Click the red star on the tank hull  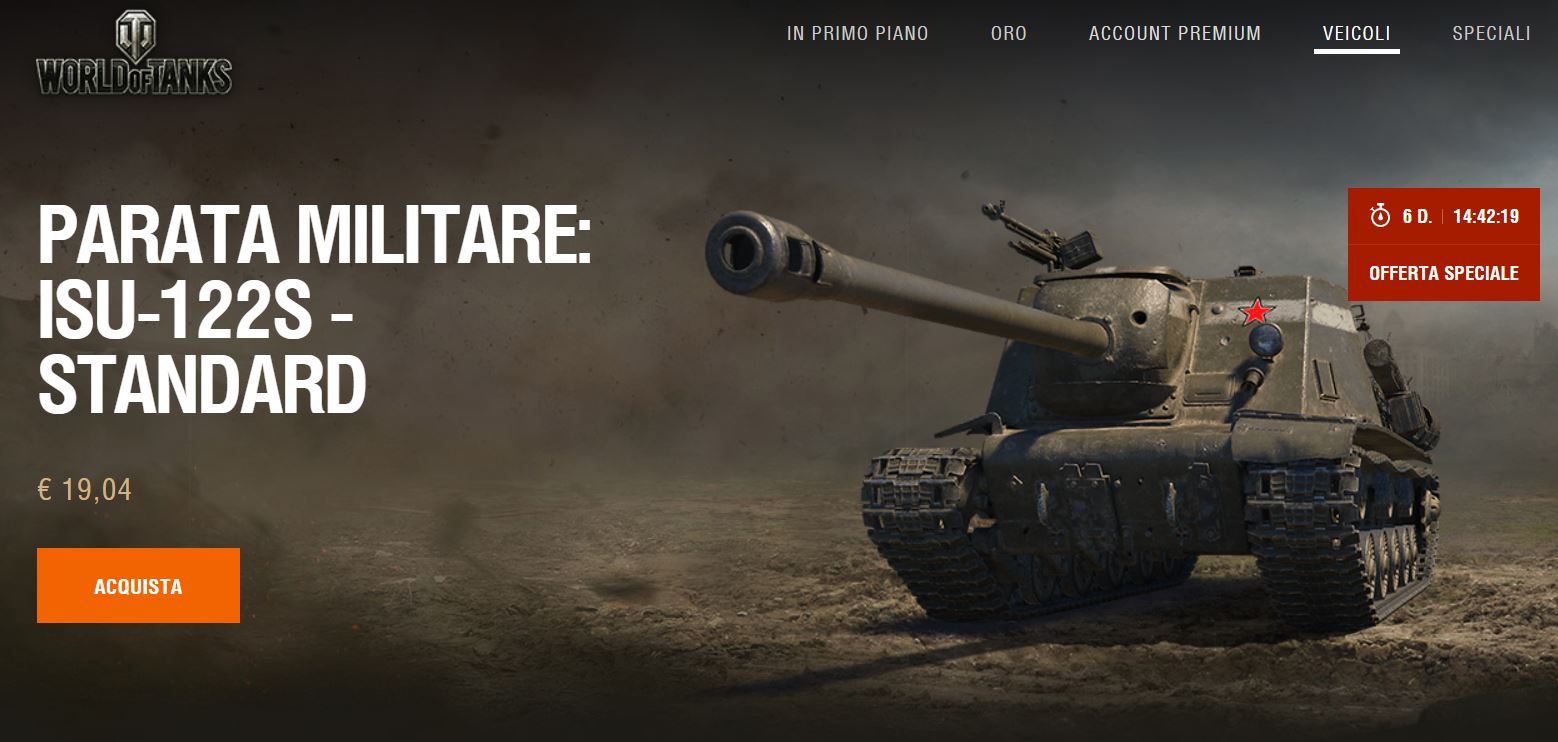[x=1256, y=312]
